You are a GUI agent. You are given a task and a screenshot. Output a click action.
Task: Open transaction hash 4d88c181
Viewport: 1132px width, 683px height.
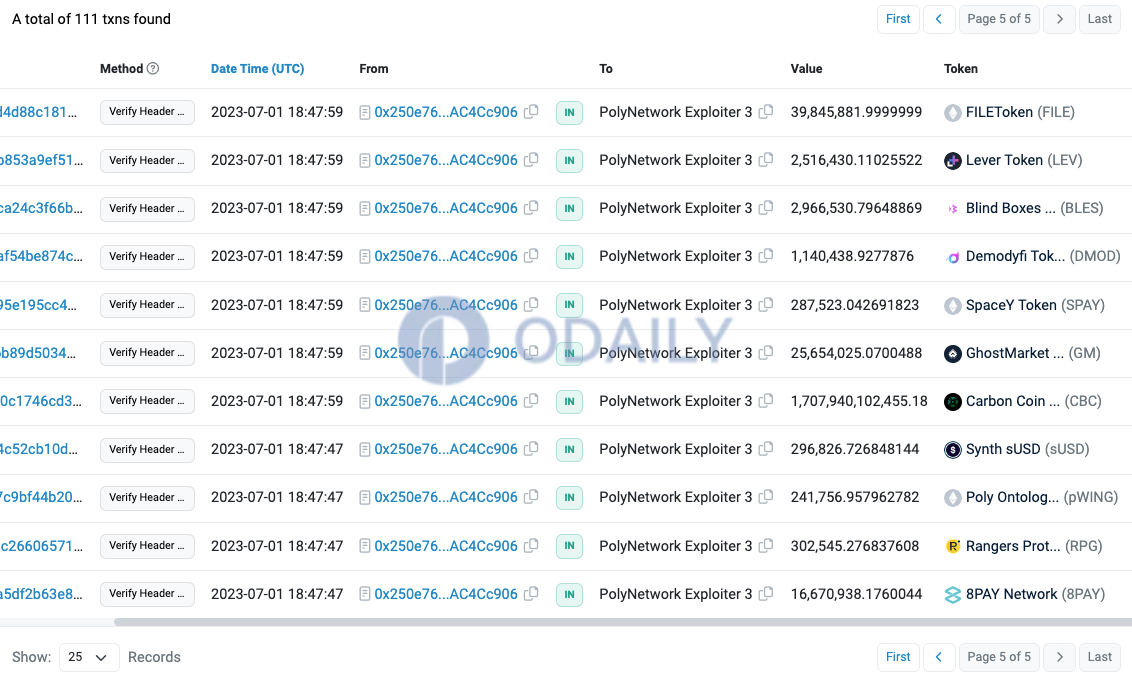[38, 112]
